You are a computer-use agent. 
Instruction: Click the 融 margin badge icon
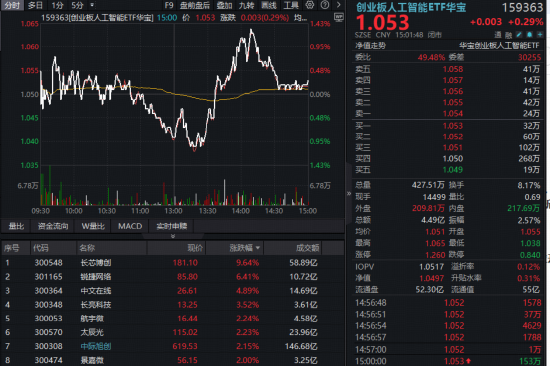click(x=509, y=35)
